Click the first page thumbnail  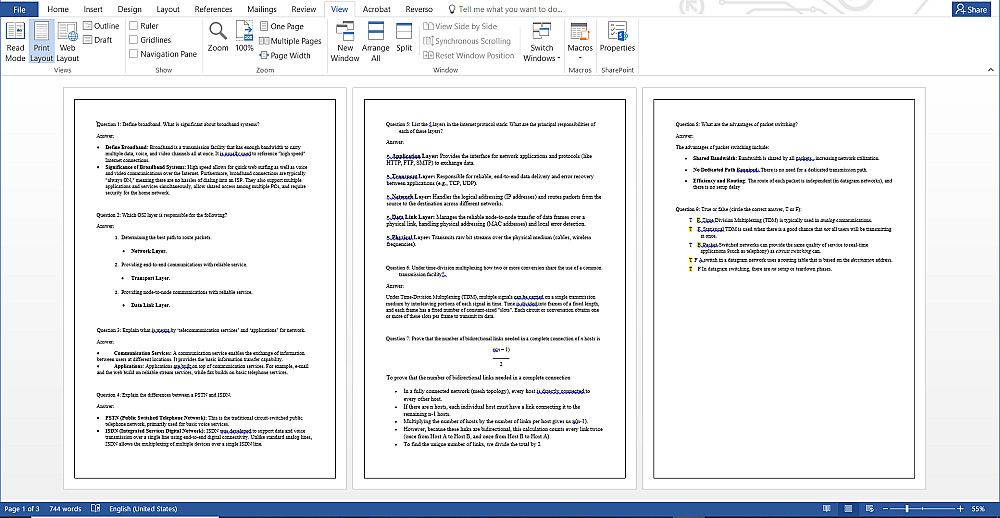point(205,288)
